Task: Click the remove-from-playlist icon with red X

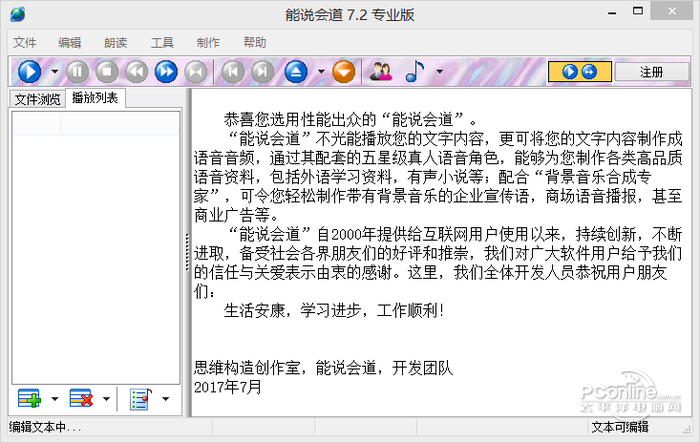Action: 81,398
